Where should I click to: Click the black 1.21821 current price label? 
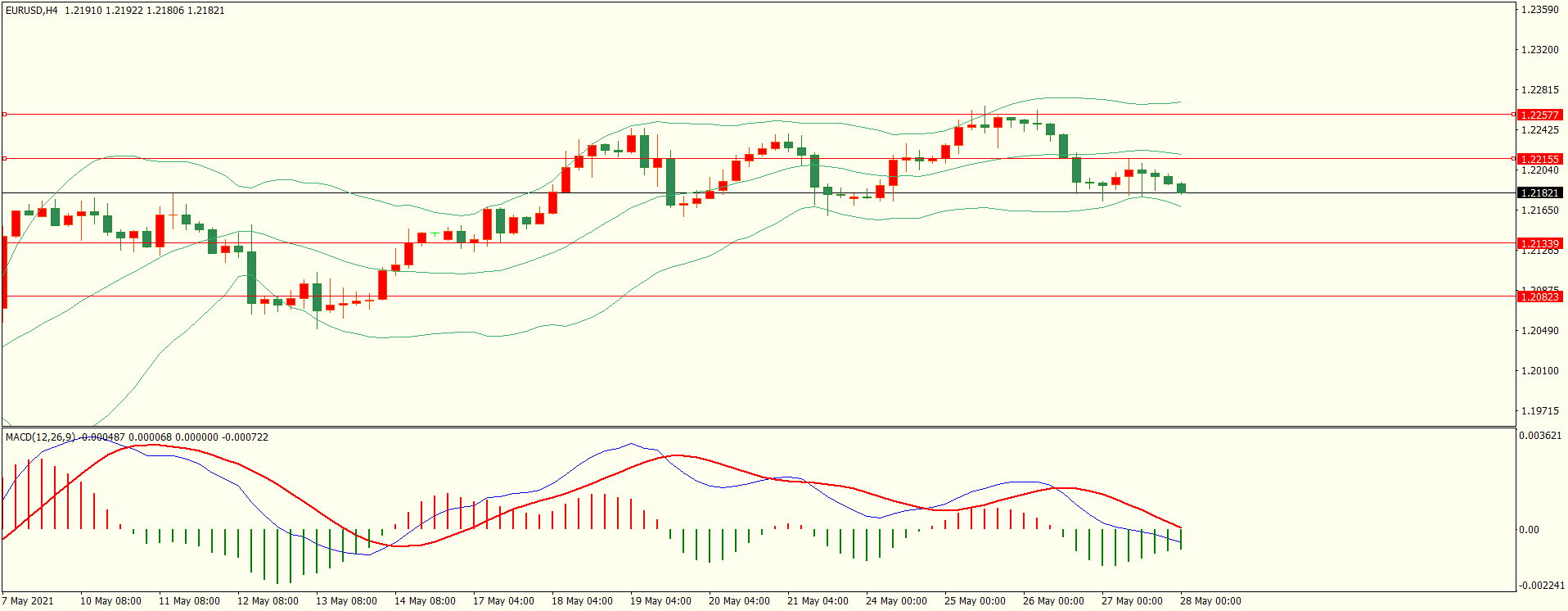tap(1539, 193)
